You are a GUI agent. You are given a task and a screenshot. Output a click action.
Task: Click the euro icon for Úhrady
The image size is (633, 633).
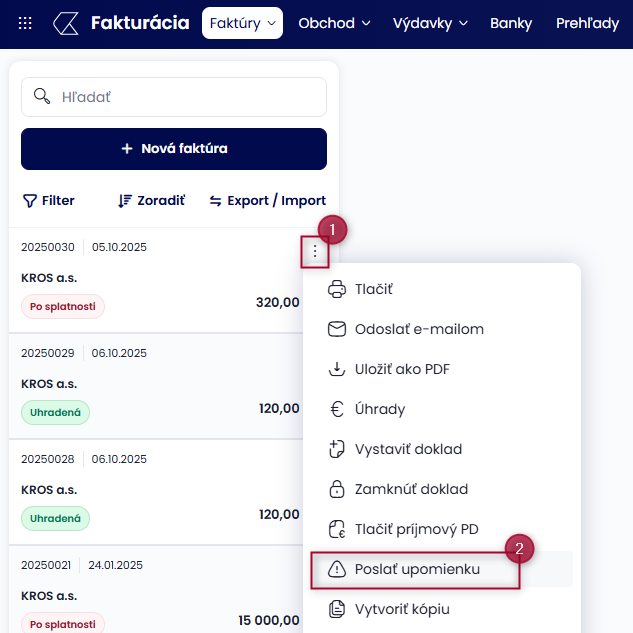click(x=337, y=409)
